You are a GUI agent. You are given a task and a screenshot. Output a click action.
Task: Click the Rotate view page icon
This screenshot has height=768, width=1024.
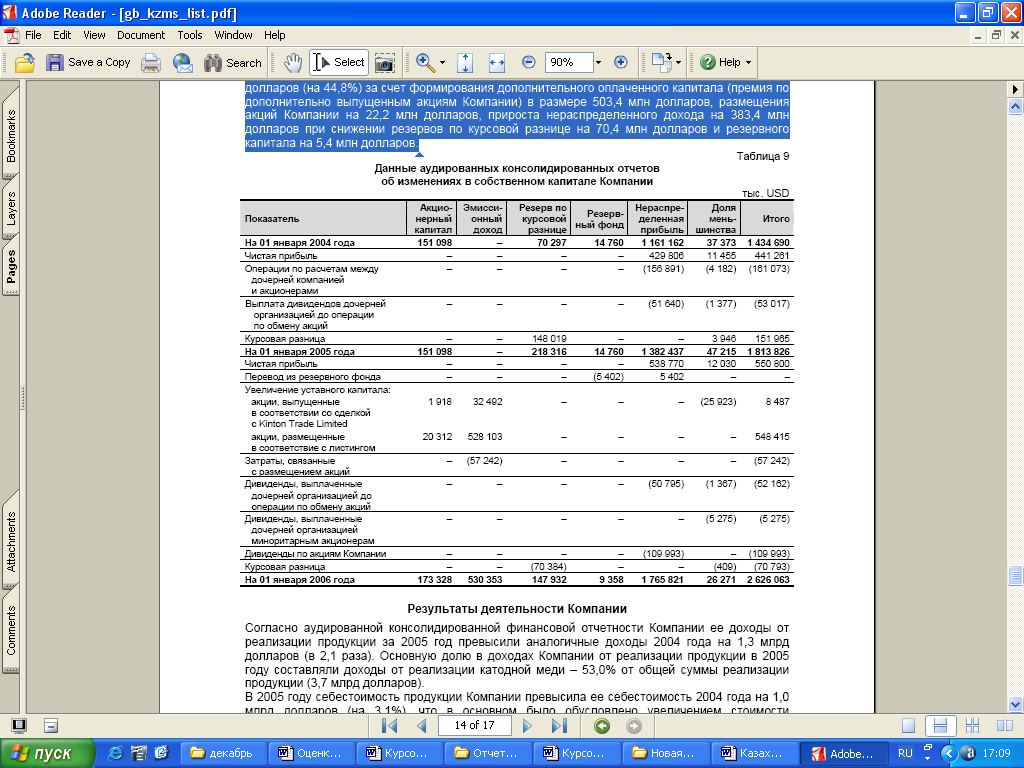pos(662,63)
